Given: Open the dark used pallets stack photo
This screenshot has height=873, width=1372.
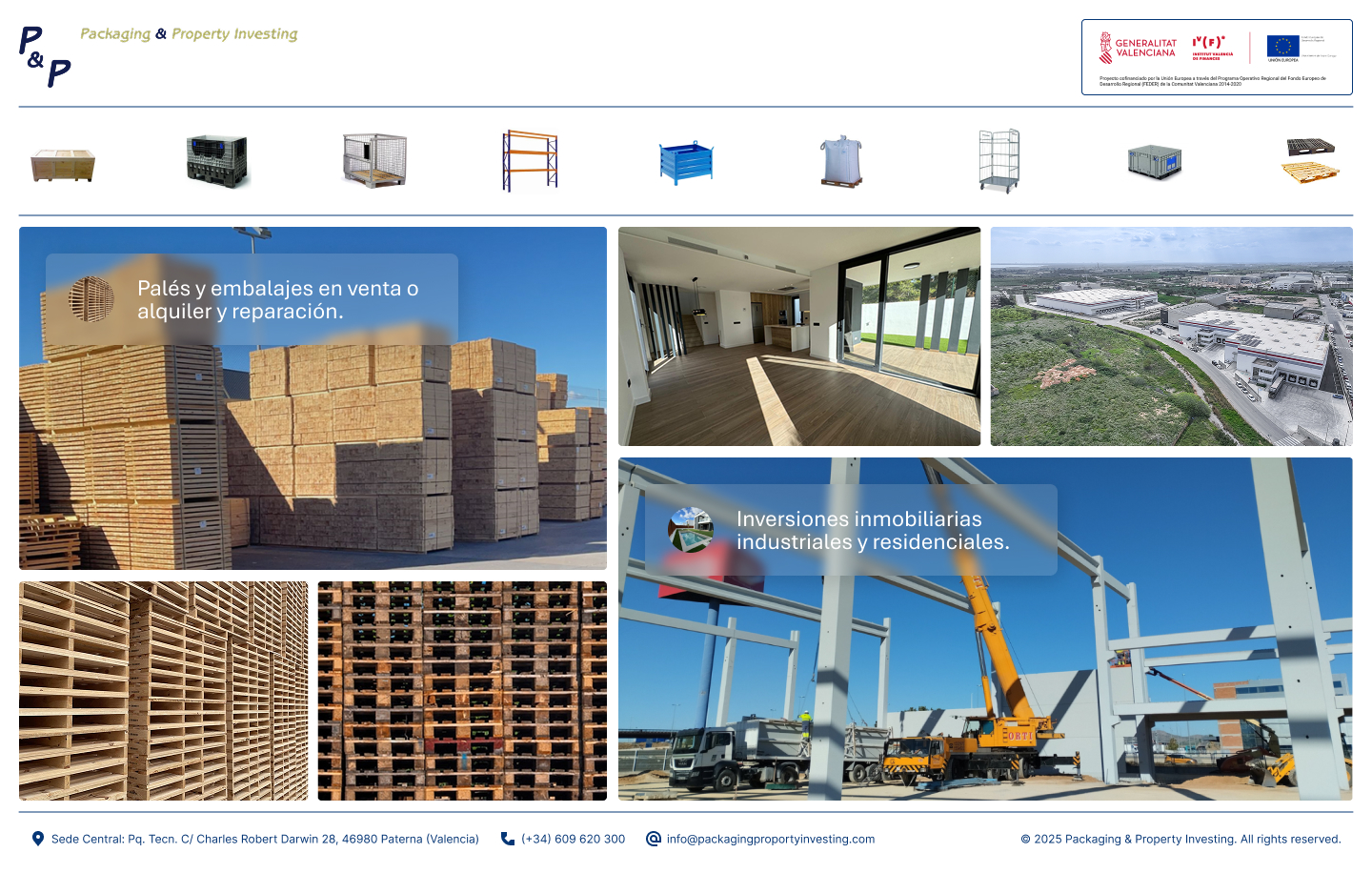Looking at the screenshot, I should click(462, 691).
